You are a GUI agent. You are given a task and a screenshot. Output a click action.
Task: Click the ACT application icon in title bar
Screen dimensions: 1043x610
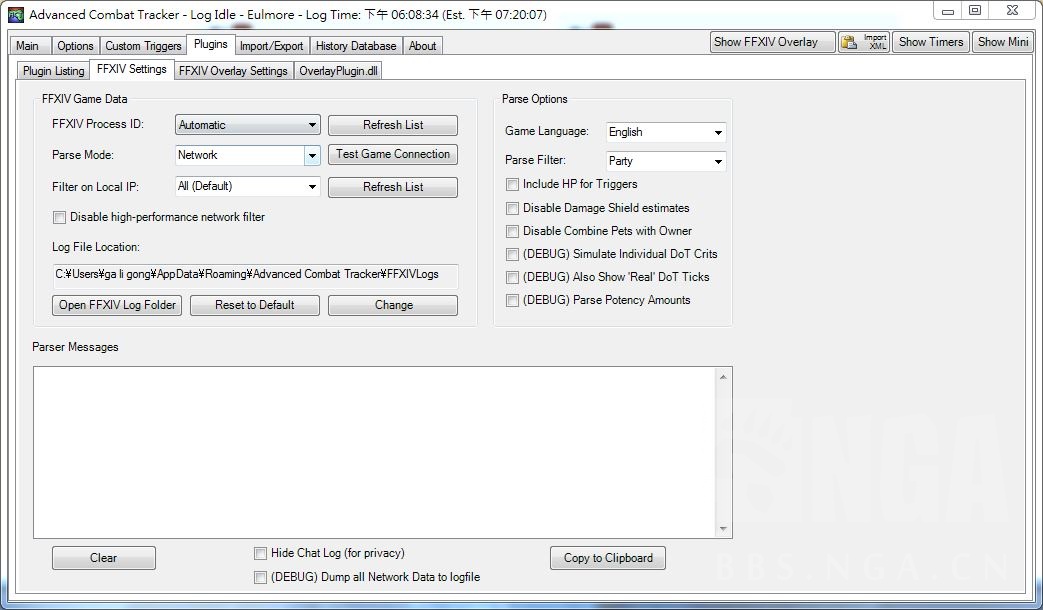pyautogui.click(x=15, y=14)
